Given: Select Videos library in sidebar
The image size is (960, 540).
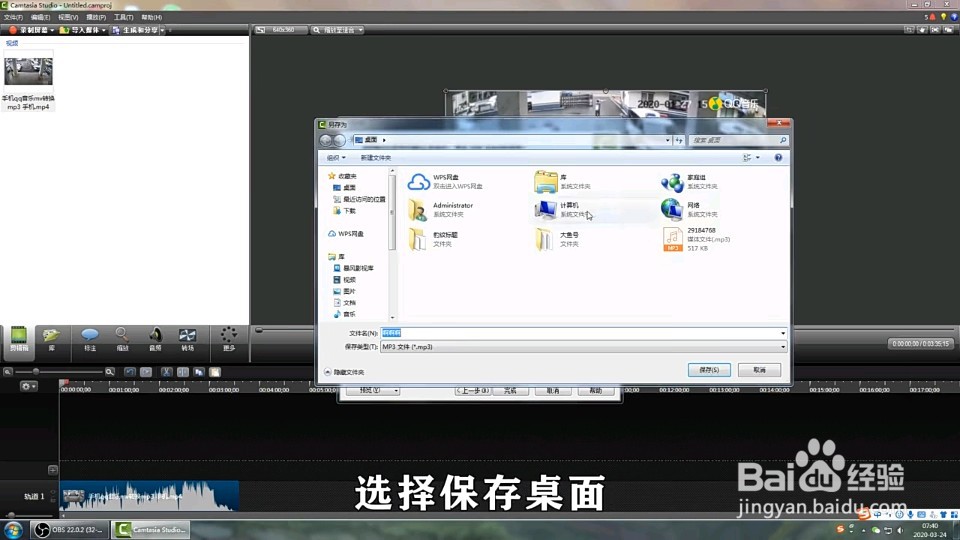Looking at the screenshot, I should [x=345, y=280].
